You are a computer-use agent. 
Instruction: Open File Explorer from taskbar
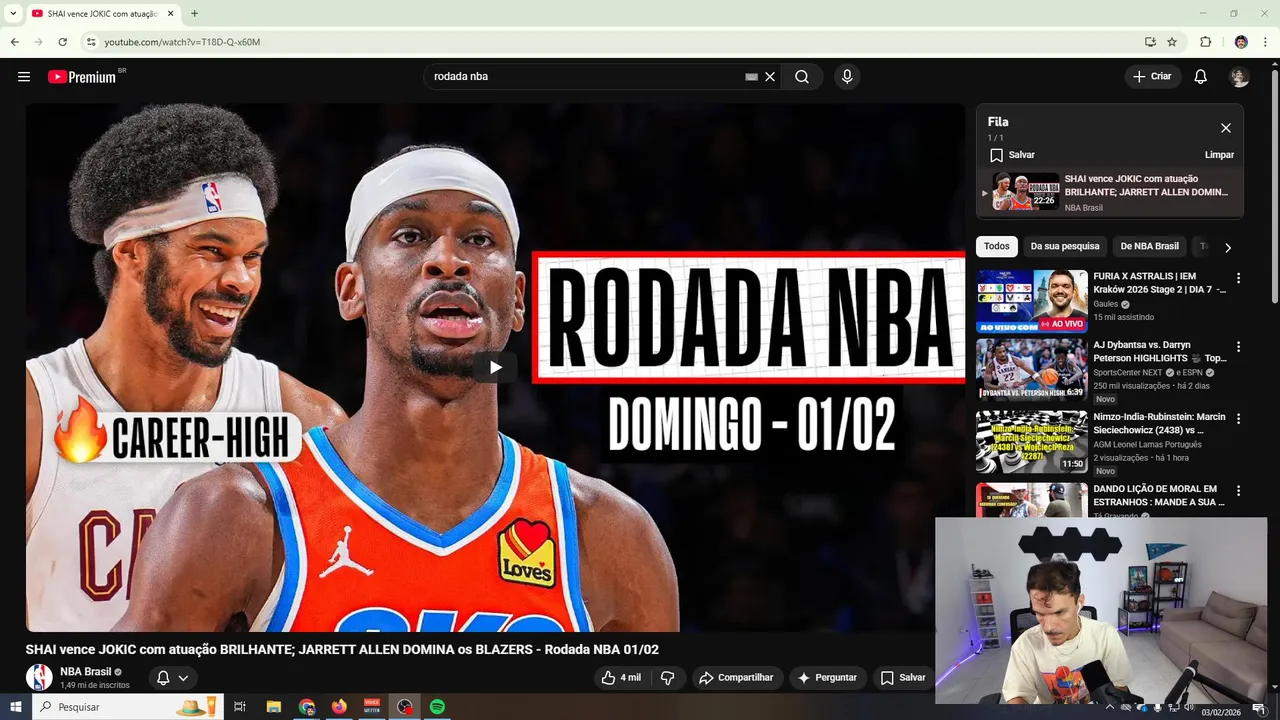[273, 707]
